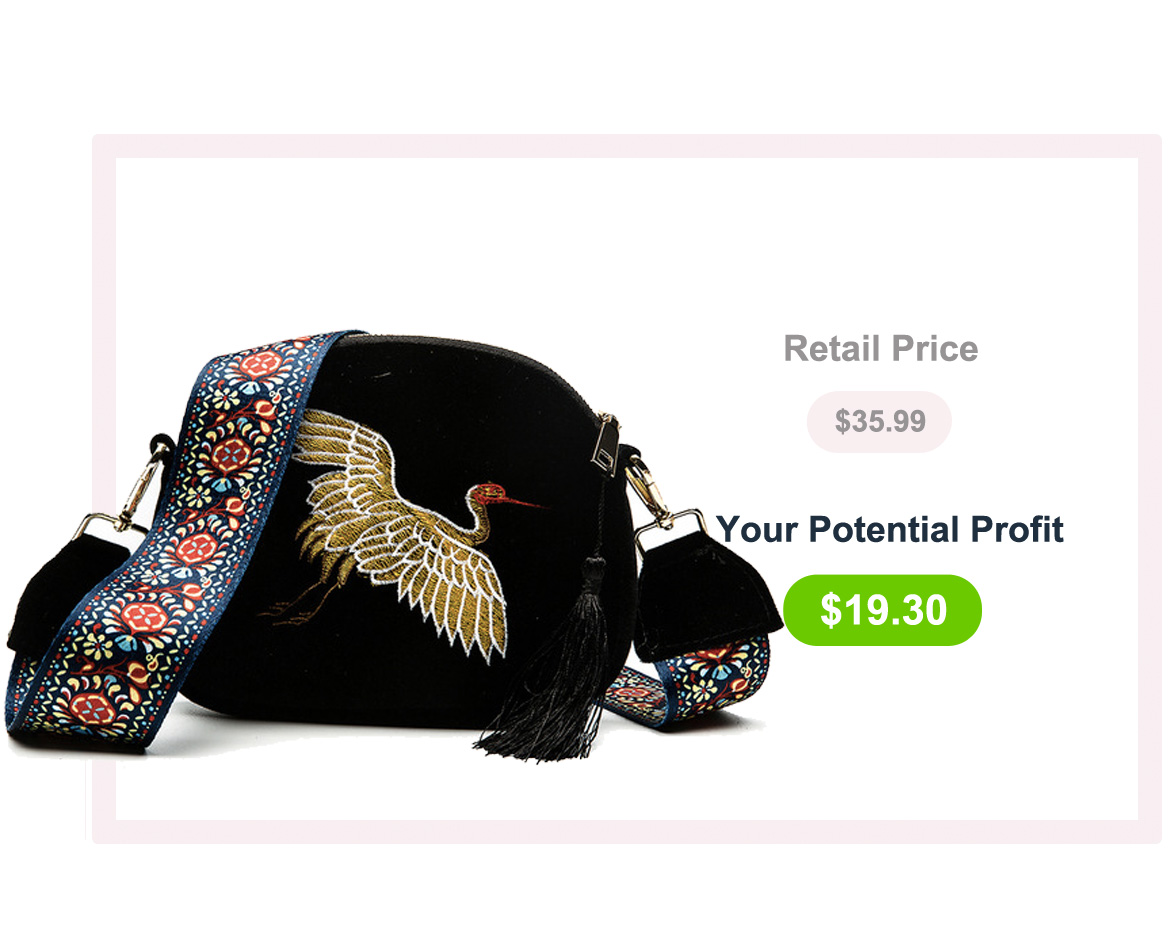Click the green $19.30 profit button

882,609
